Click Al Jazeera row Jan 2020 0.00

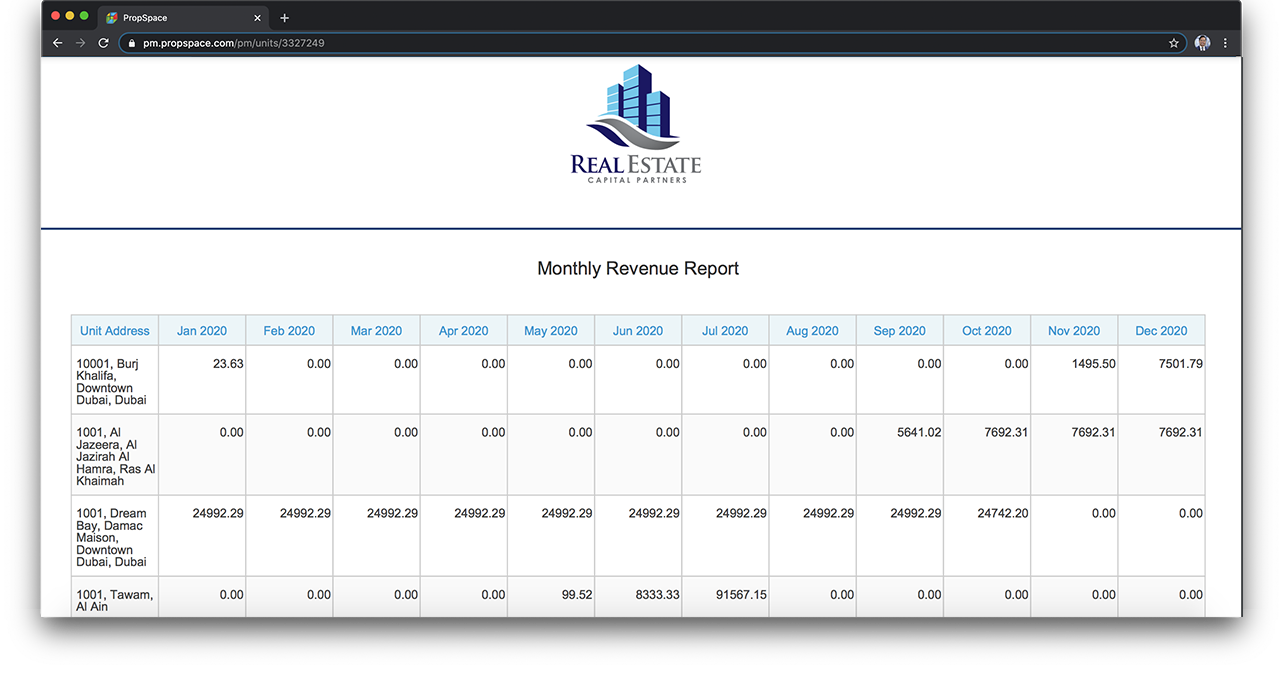[x=202, y=456]
